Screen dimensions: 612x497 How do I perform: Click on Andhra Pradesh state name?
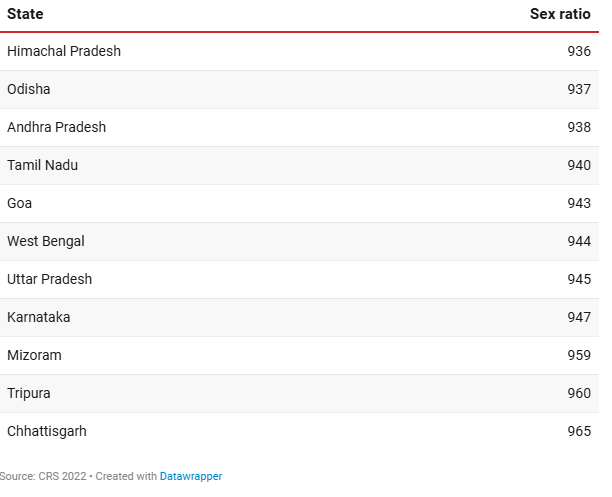(57, 127)
